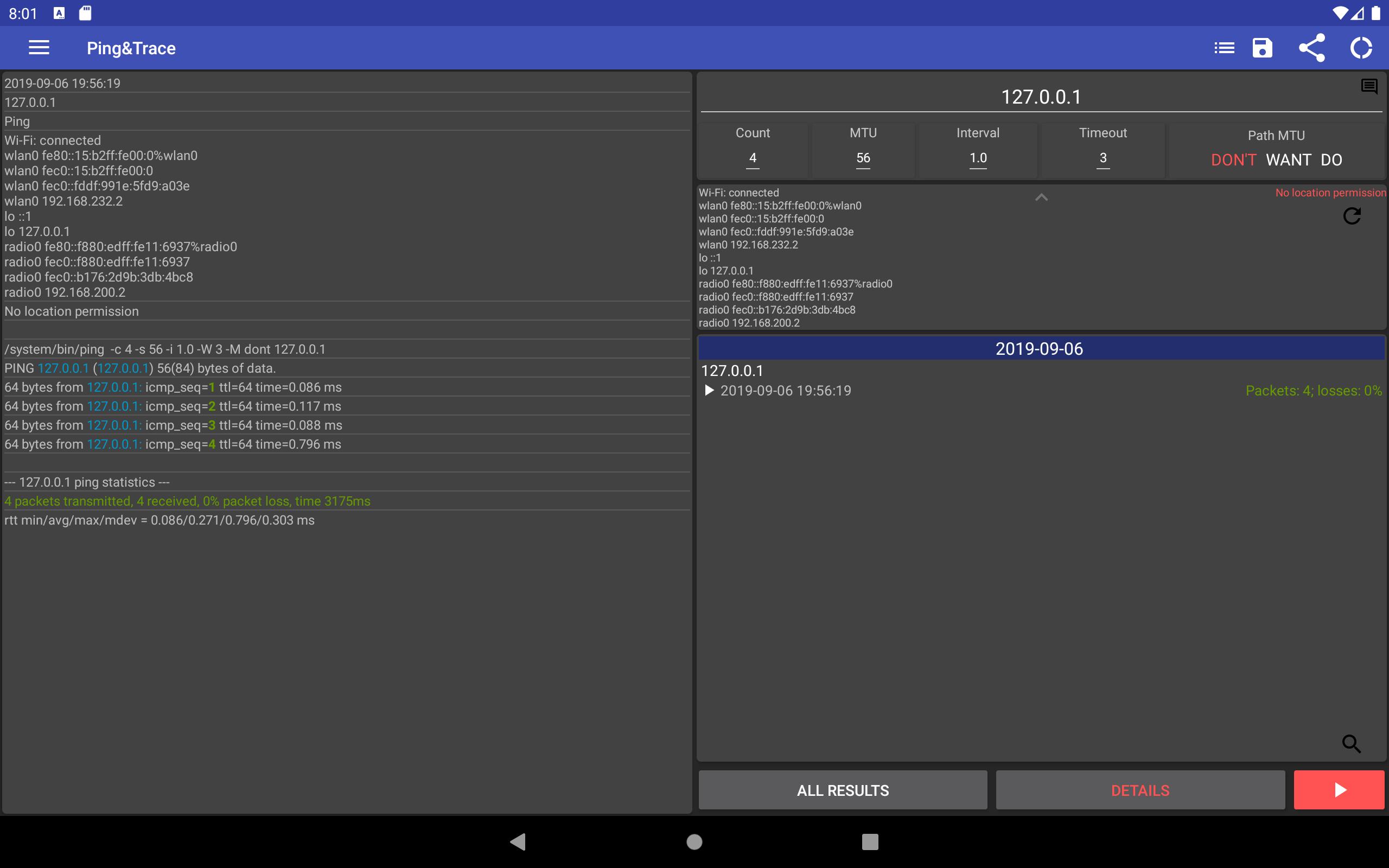
Task: Click the history list icon
Action: [1225, 48]
